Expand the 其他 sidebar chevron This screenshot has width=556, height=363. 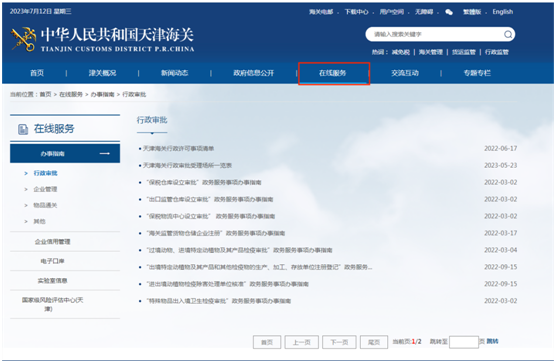tap(26, 222)
